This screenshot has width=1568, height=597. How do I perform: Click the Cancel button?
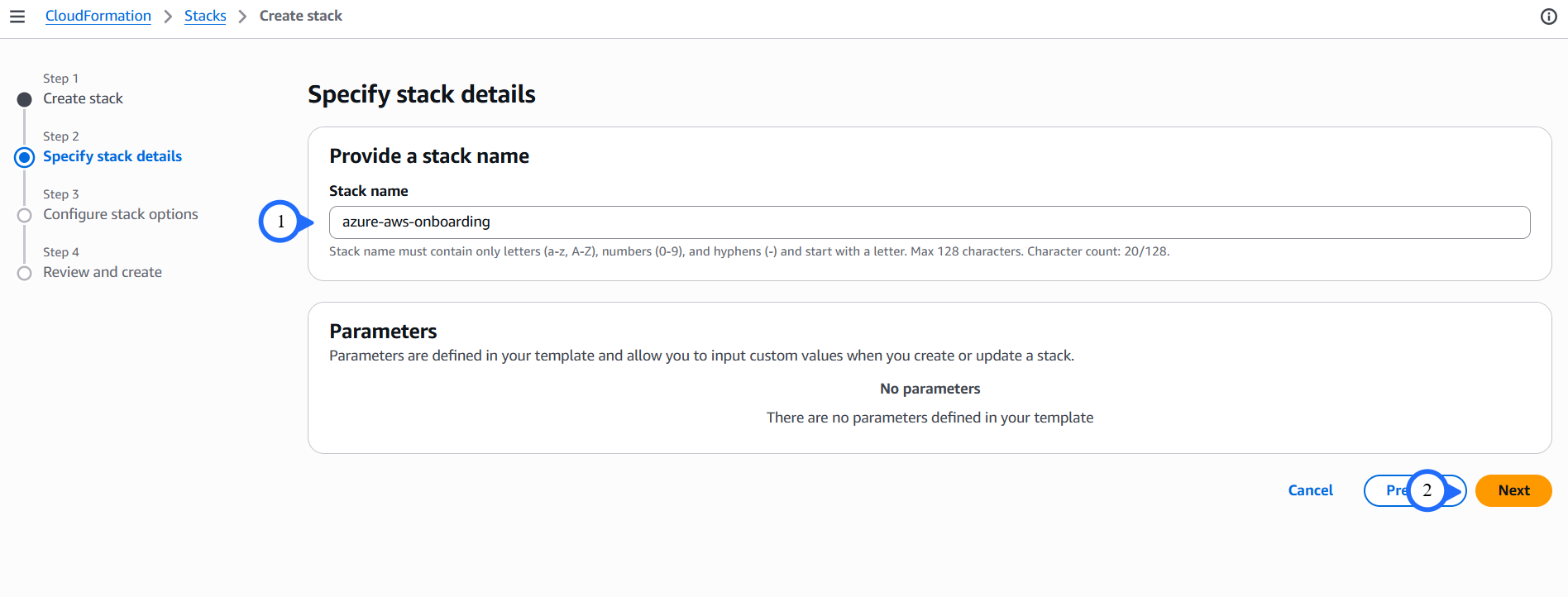pyautogui.click(x=1311, y=490)
